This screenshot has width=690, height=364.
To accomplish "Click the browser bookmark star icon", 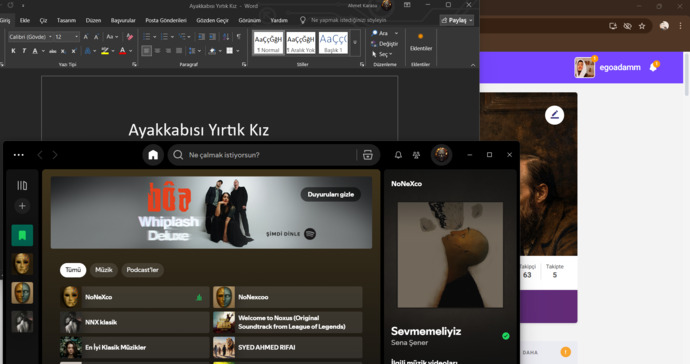I will coord(642,26).
